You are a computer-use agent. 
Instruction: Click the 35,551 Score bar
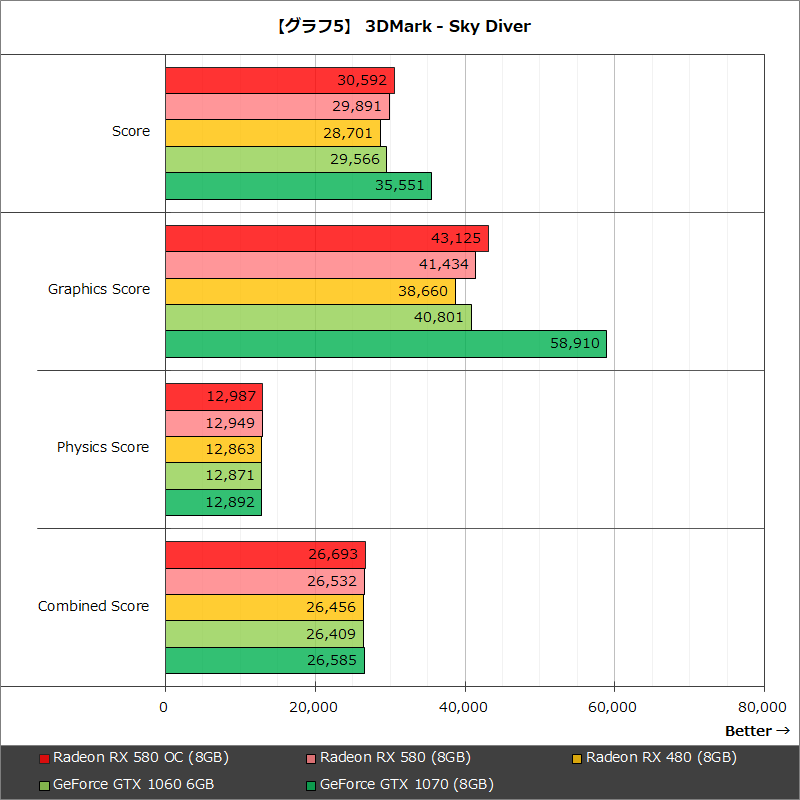298,186
